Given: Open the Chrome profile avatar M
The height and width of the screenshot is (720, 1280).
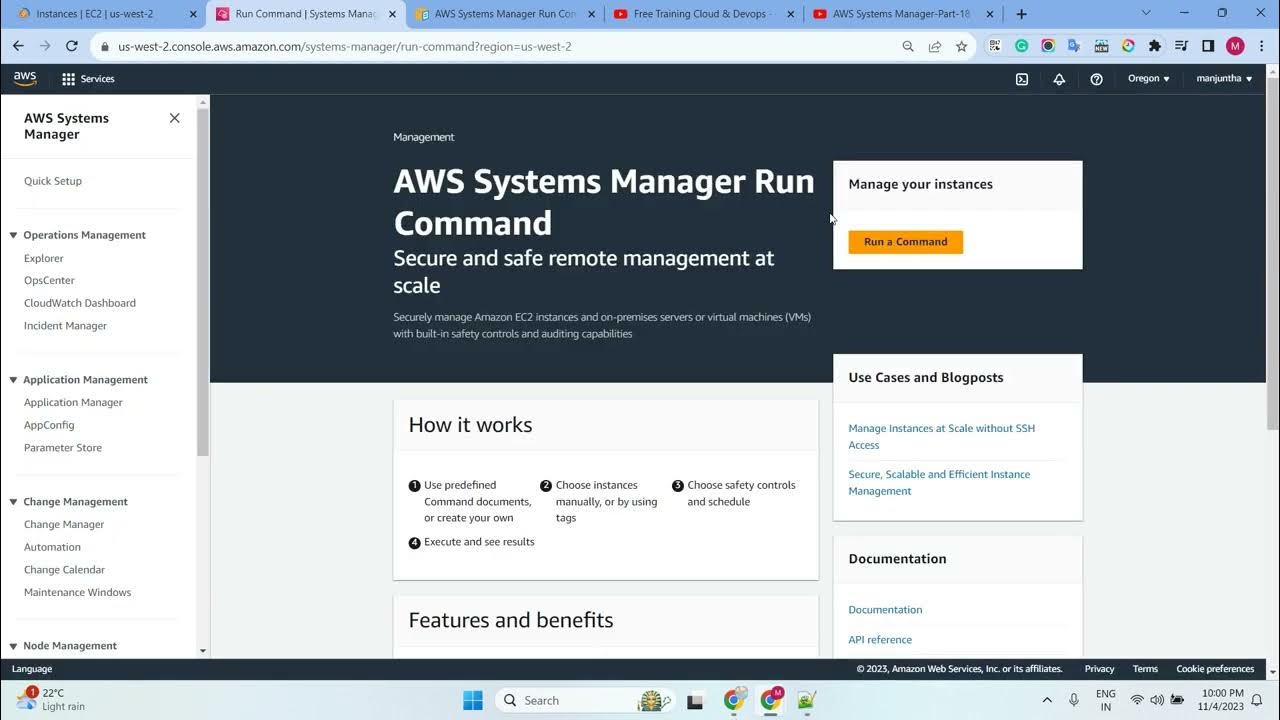Looking at the screenshot, I should (1235, 46).
